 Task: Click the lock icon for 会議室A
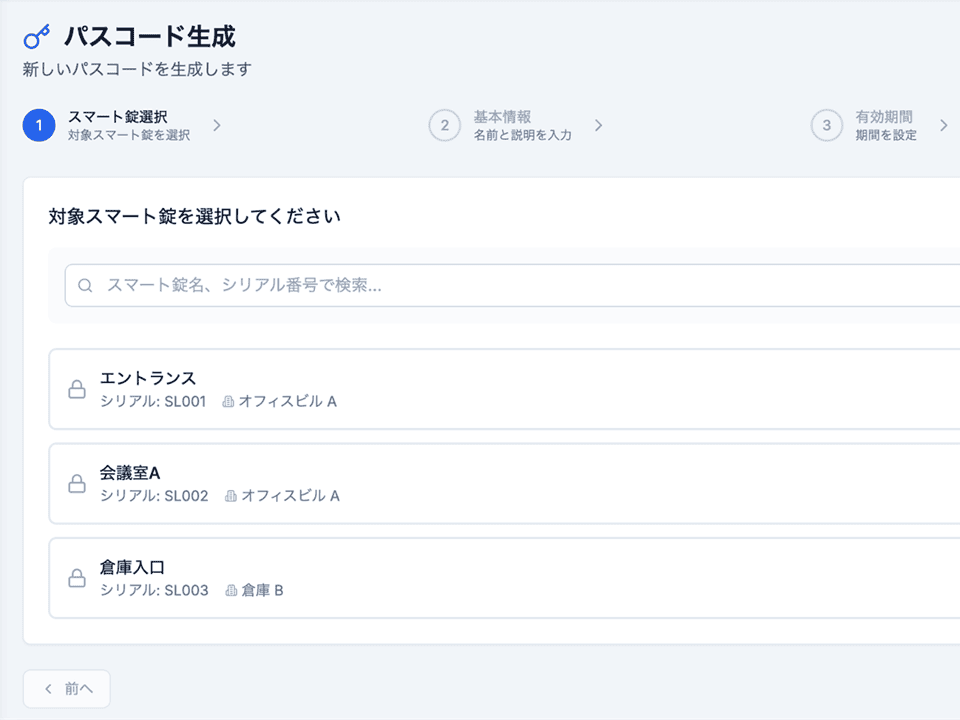(x=76, y=484)
